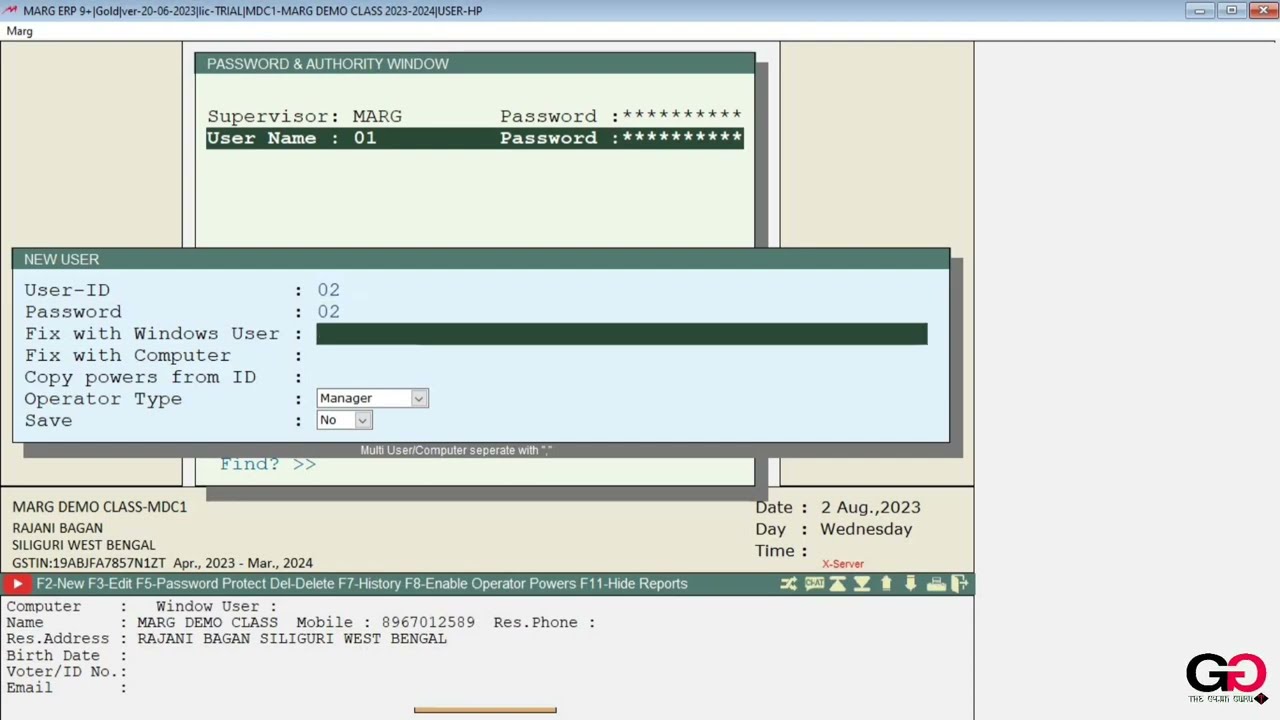Viewport: 1280px width, 720px height.
Task: Click MARG DEMO CLASS-MDC1 company name
Action: pos(100,507)
